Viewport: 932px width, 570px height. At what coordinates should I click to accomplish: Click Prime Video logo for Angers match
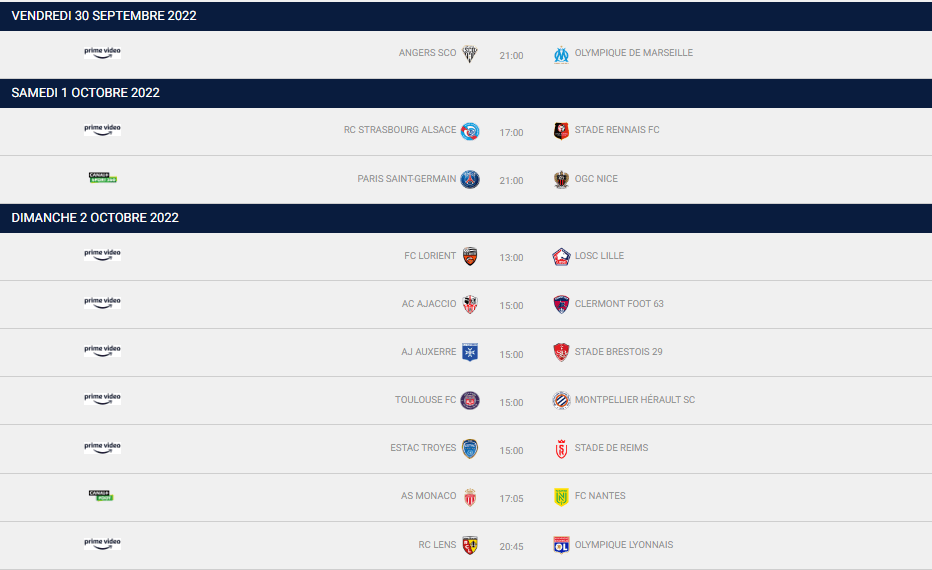(x=103, y=52)
